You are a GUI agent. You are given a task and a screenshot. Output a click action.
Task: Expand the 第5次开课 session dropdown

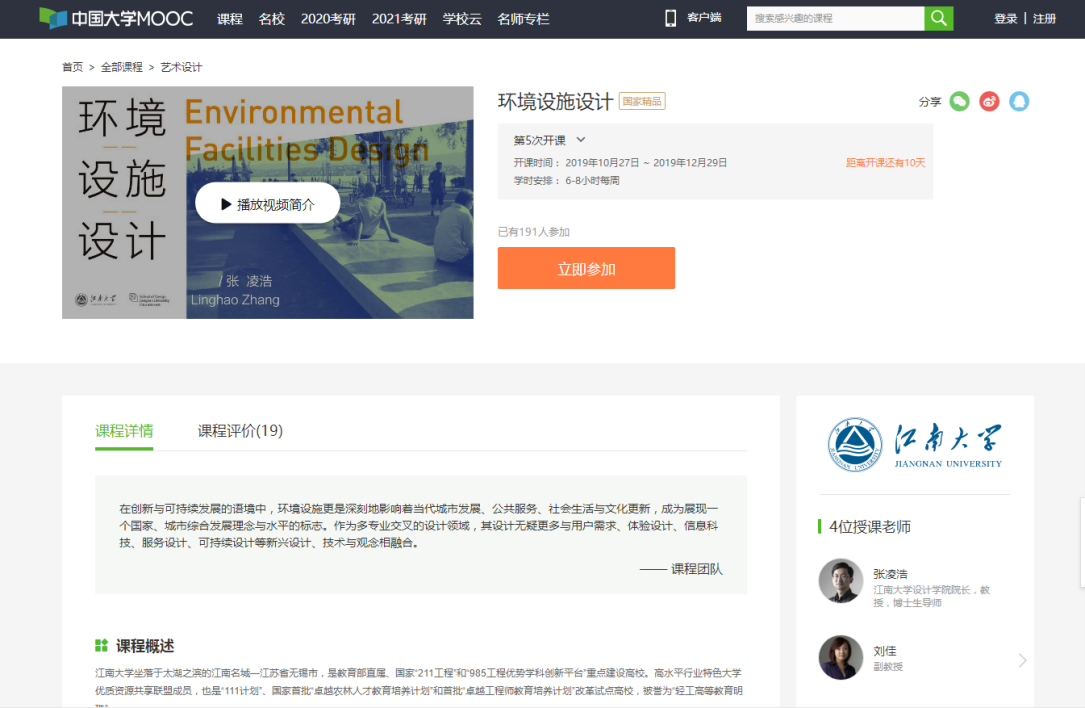(580, 140)
